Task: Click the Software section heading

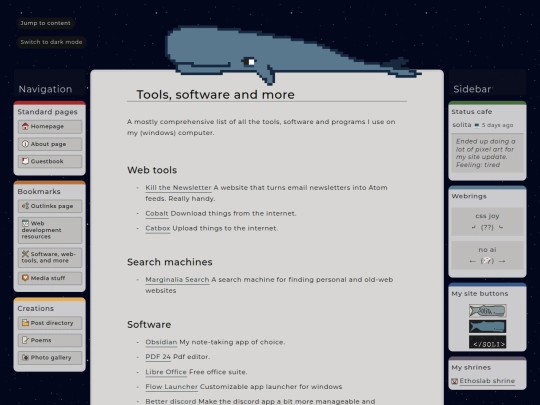Action: pyautogui.click(x=149, y=325)
